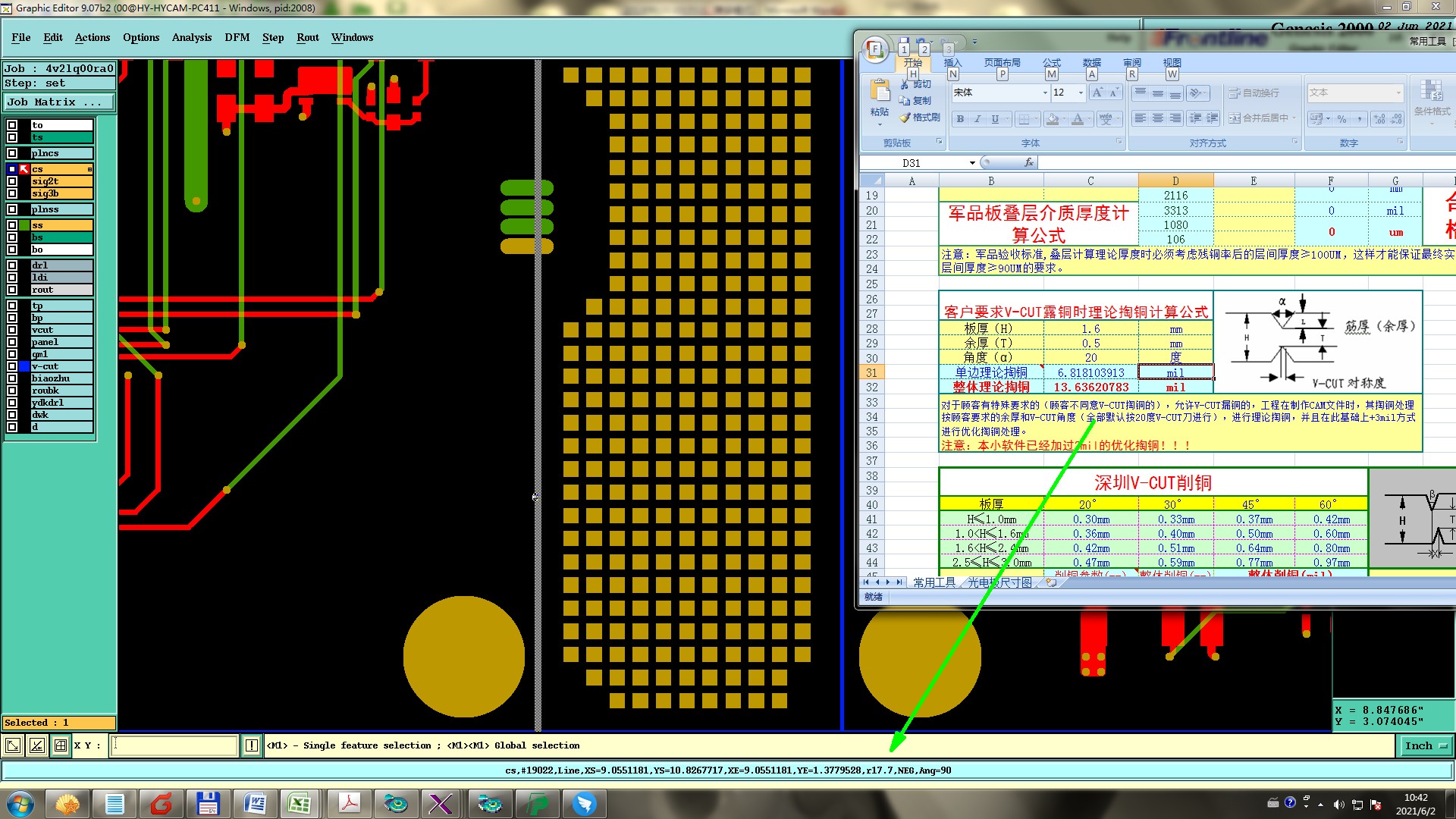Click the center text alignment icon
This screenshot has height=819, width=1456.
click(1157, 118)
